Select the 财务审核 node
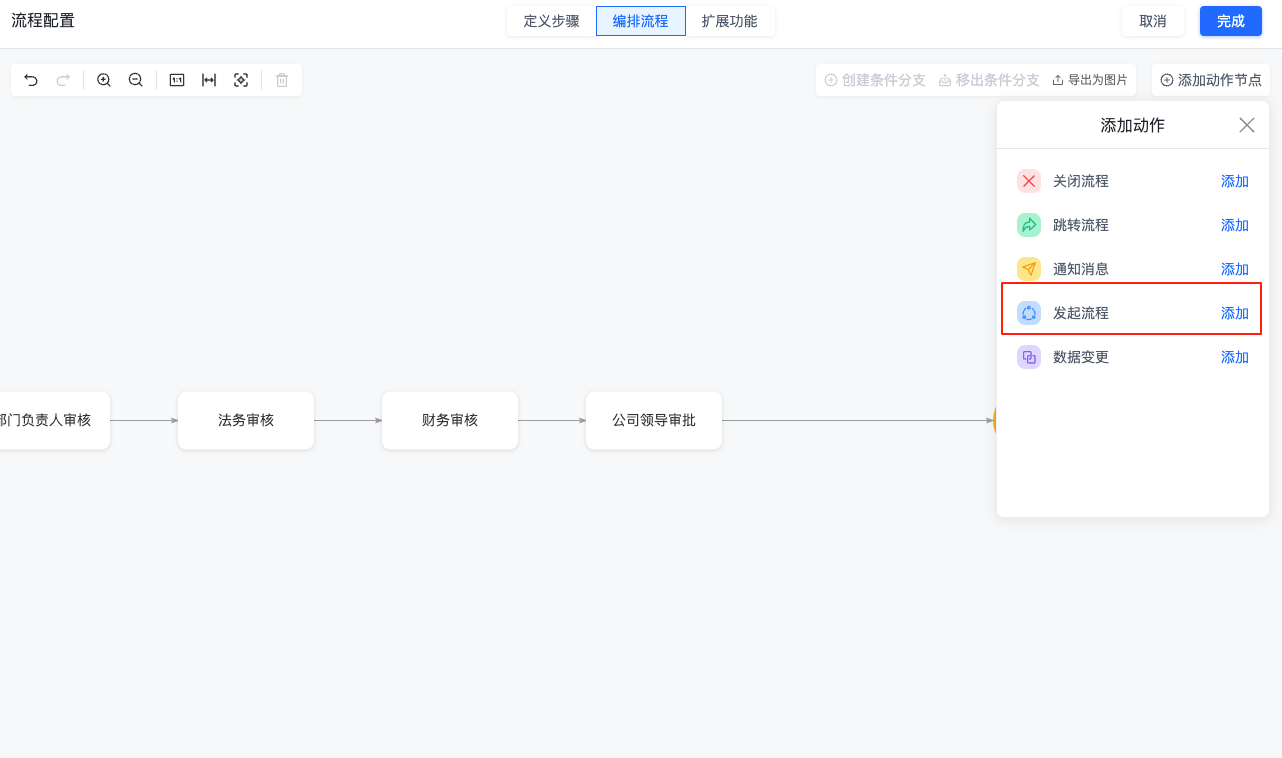This screenshot has height=758, width=1282. [450, 420]
